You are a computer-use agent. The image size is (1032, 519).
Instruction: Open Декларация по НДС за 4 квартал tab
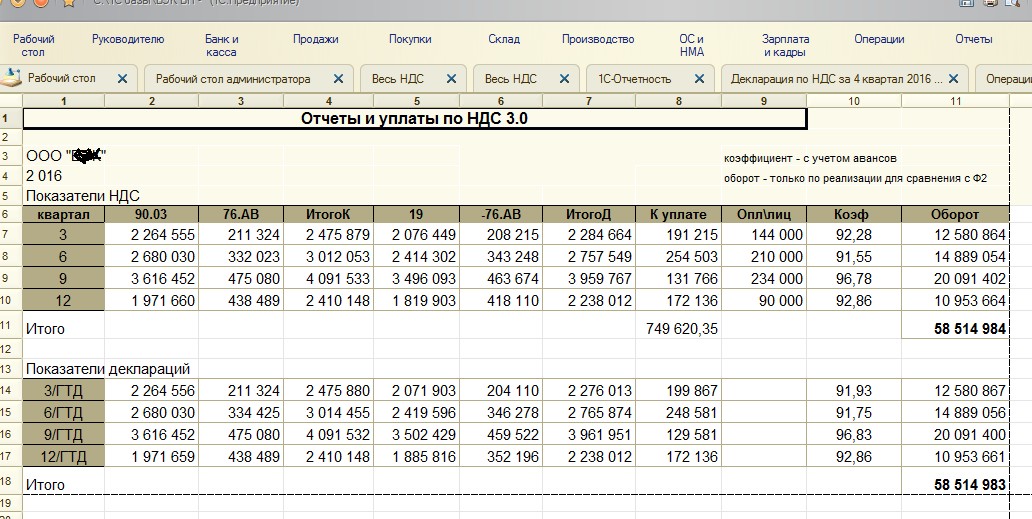[x=835, y=79]
